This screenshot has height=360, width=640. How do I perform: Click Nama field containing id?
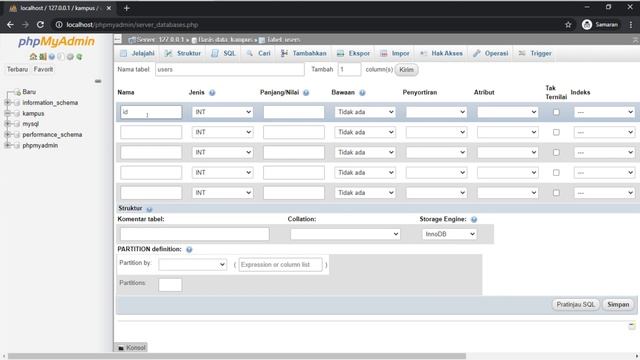point(151,112)
